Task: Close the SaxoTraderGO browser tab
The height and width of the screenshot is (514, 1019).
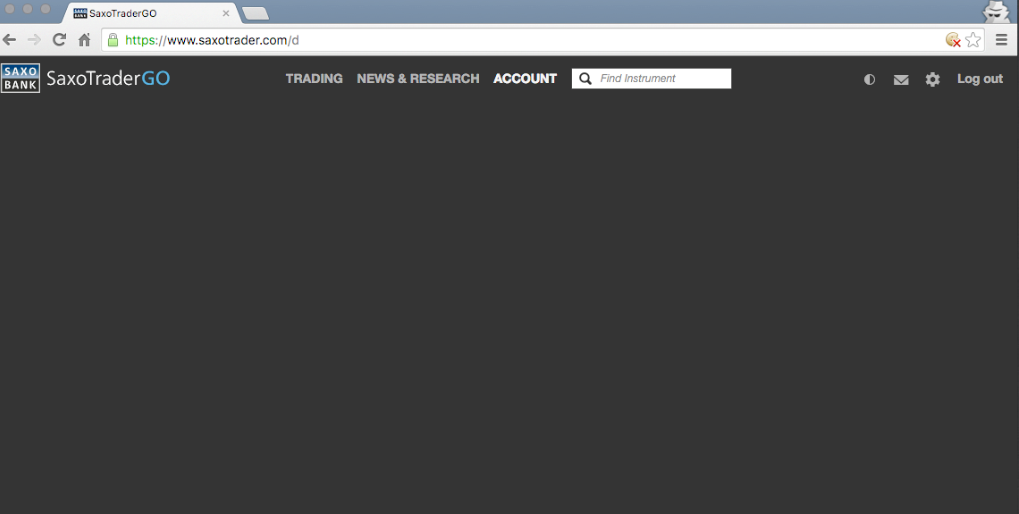Action: (226, 13)
